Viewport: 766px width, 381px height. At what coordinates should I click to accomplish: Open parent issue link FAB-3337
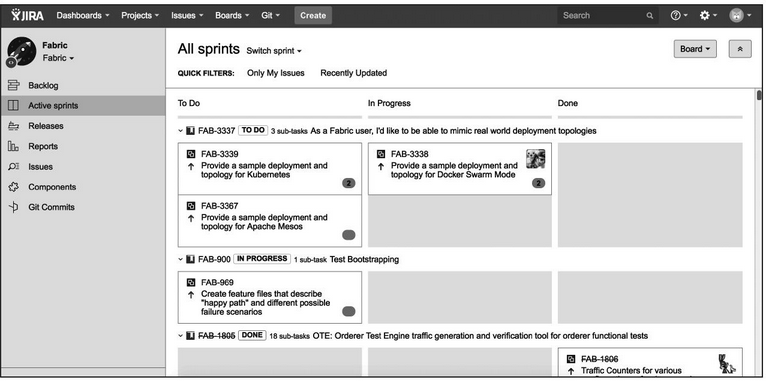click(217, 131)
